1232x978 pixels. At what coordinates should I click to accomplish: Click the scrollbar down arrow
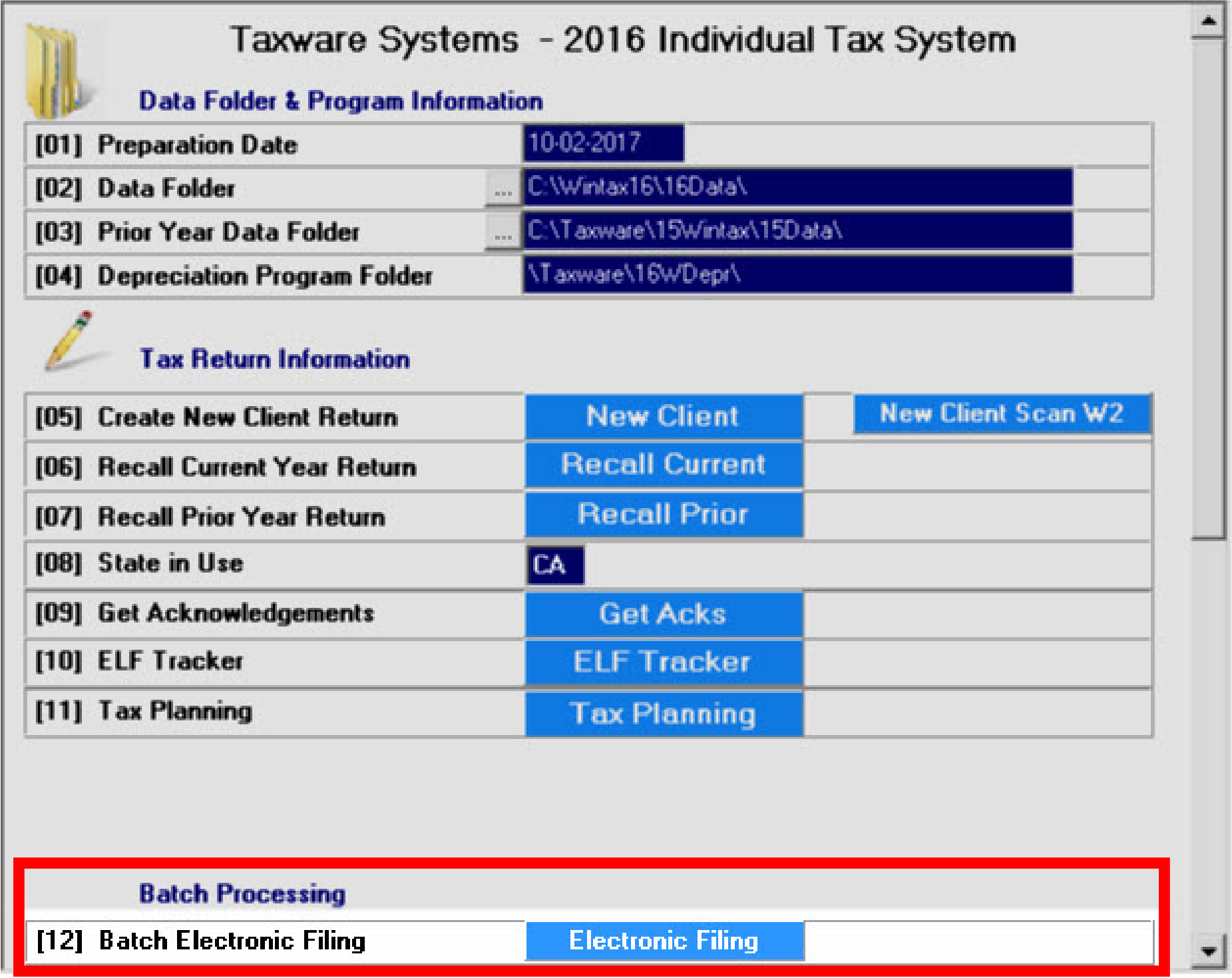click(x=1208, y=951)
